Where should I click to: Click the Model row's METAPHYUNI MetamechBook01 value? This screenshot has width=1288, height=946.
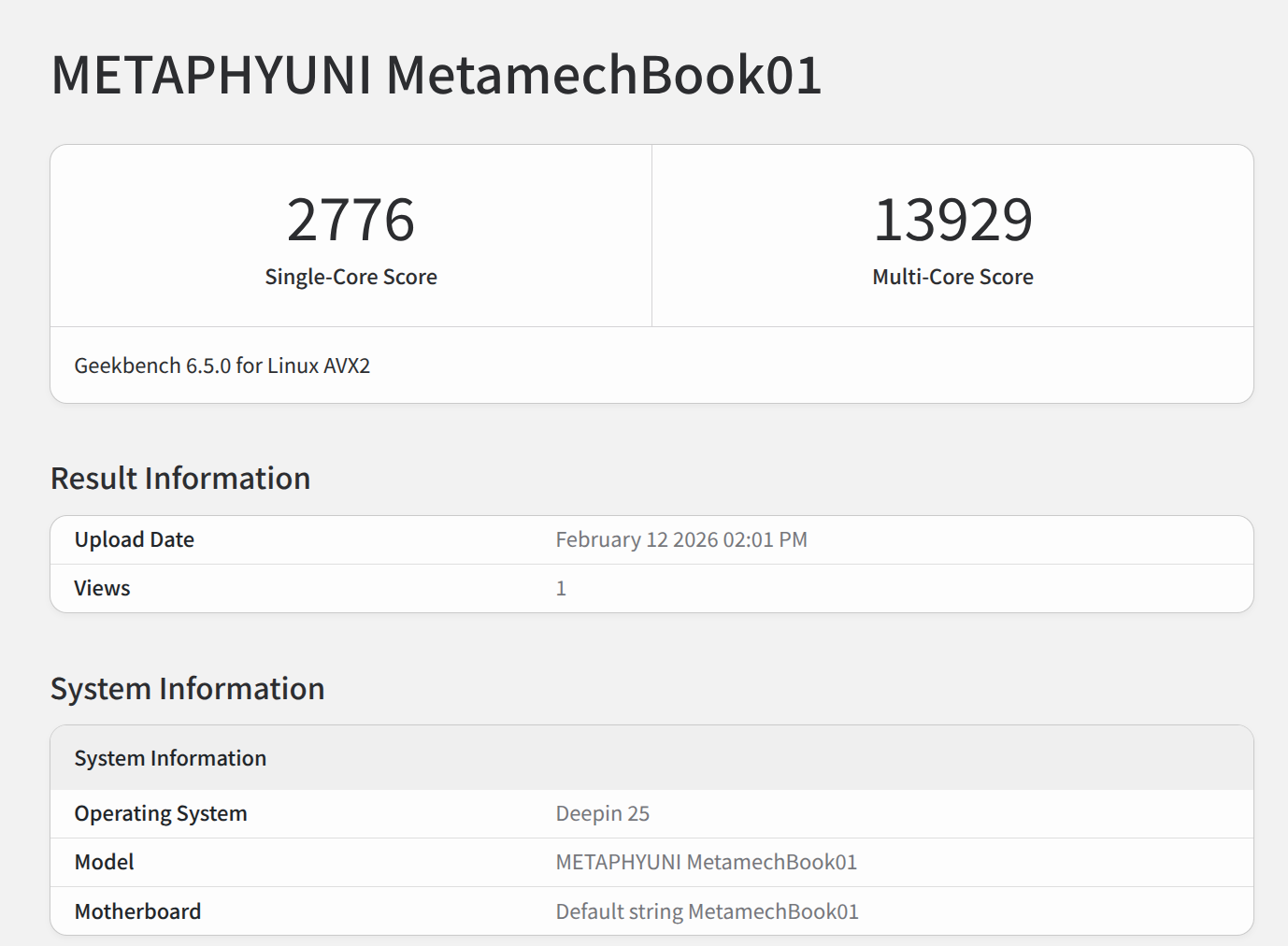pos(706,862)
